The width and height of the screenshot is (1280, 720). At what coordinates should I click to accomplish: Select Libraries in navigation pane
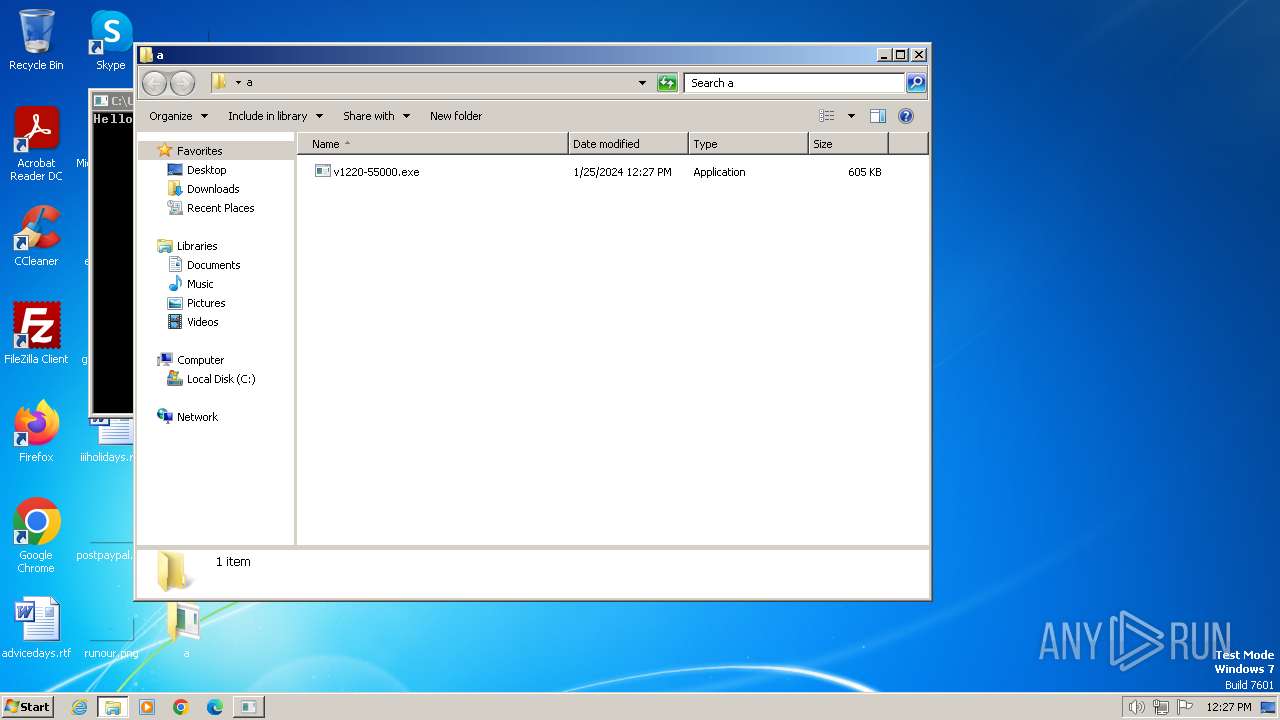click(x=197, y=246)
